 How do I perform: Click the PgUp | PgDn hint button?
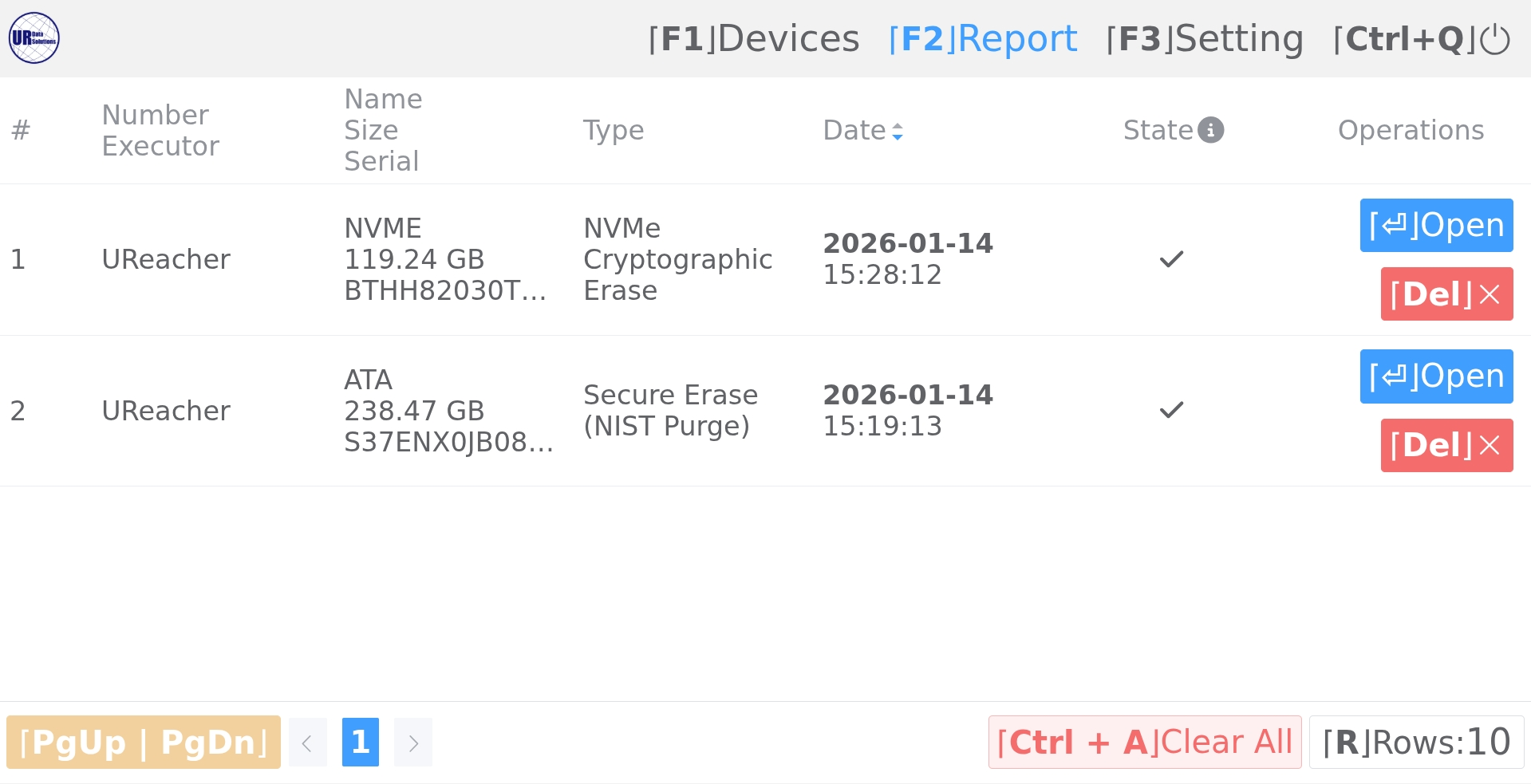pos(144,743)
